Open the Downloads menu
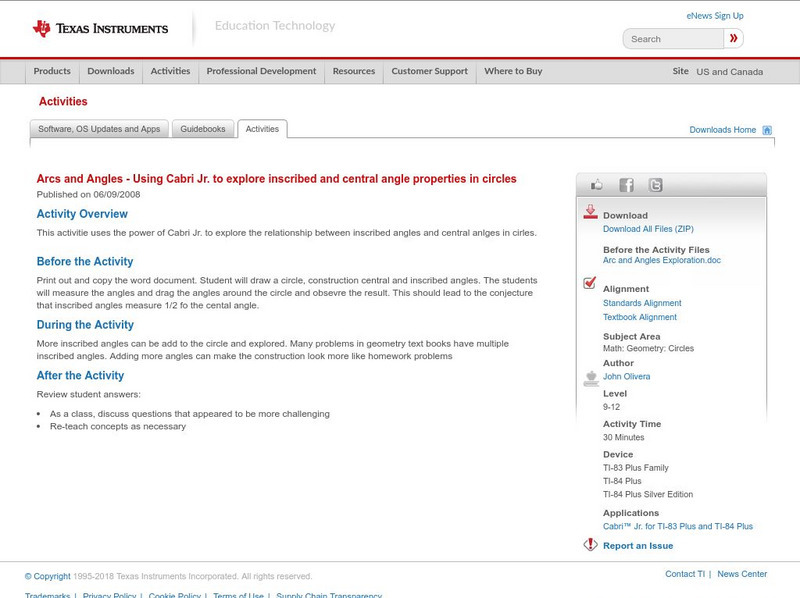Screen dimensions: 800x598 point(111,71)
